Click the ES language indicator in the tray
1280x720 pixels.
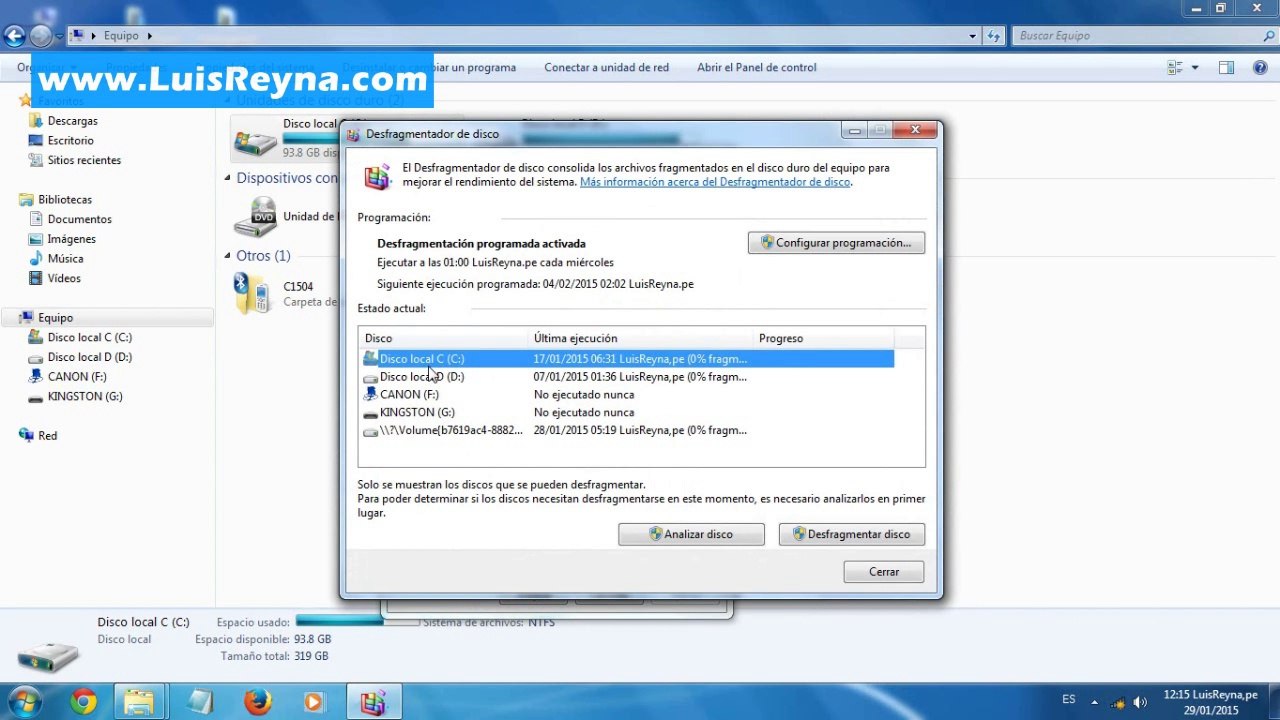1069,700
